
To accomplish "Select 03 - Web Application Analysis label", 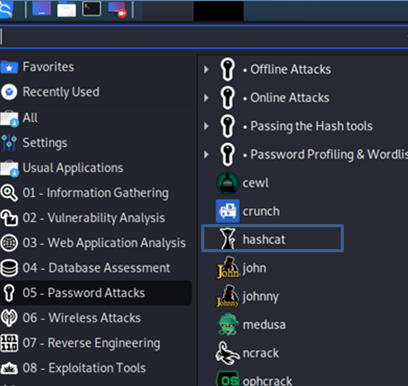I will (x=104, y=243).
